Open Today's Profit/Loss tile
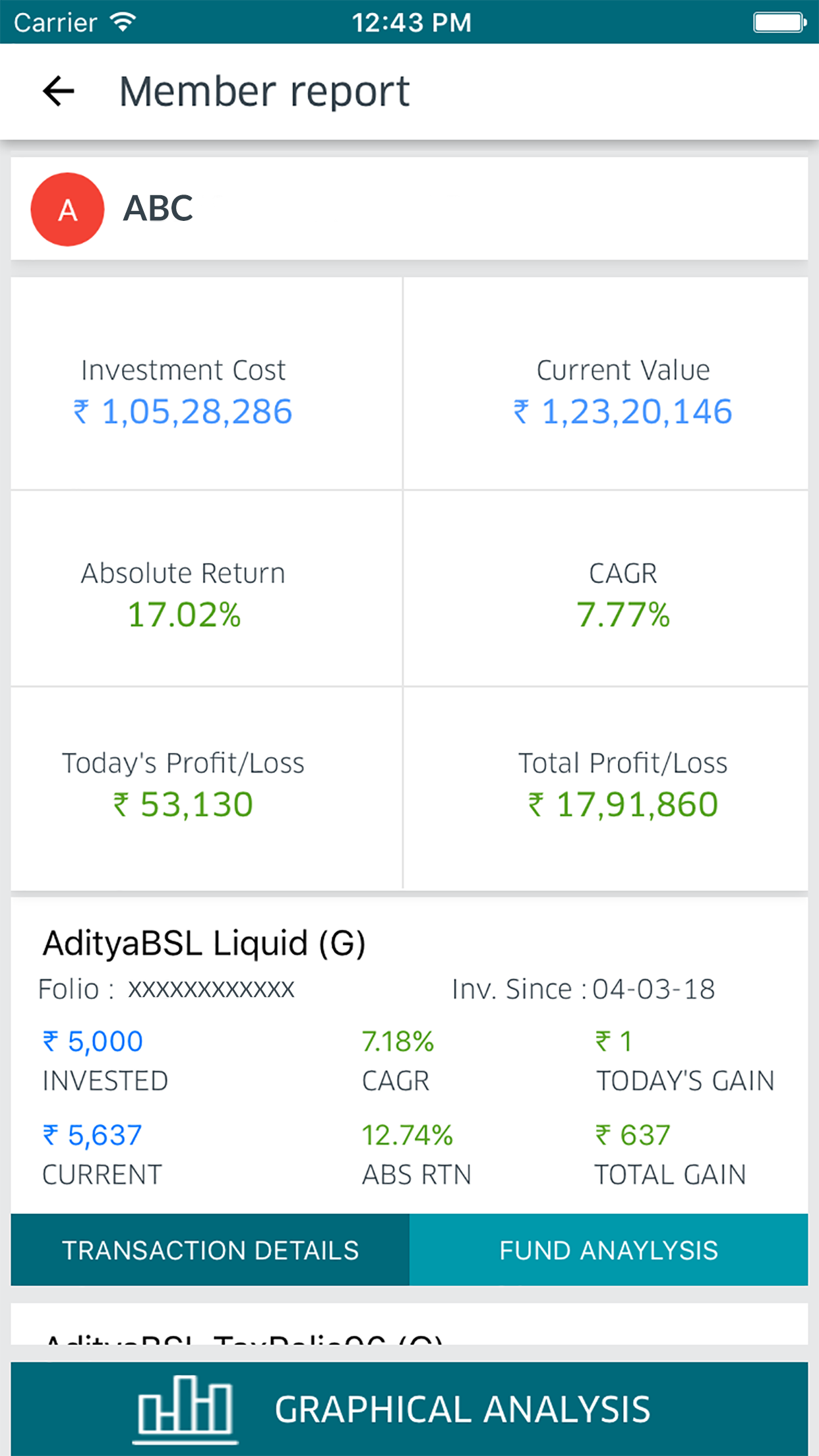Screen dimensions: 819x1456 (206, 788)
